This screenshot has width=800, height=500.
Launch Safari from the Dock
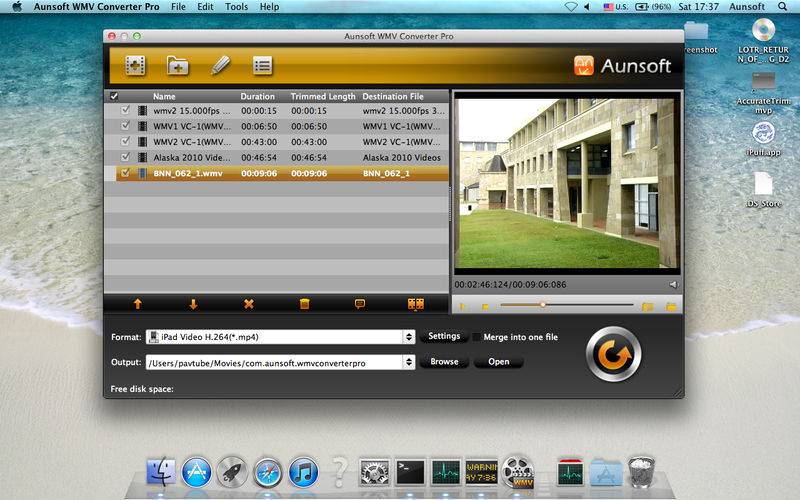(x=268, y=472)
